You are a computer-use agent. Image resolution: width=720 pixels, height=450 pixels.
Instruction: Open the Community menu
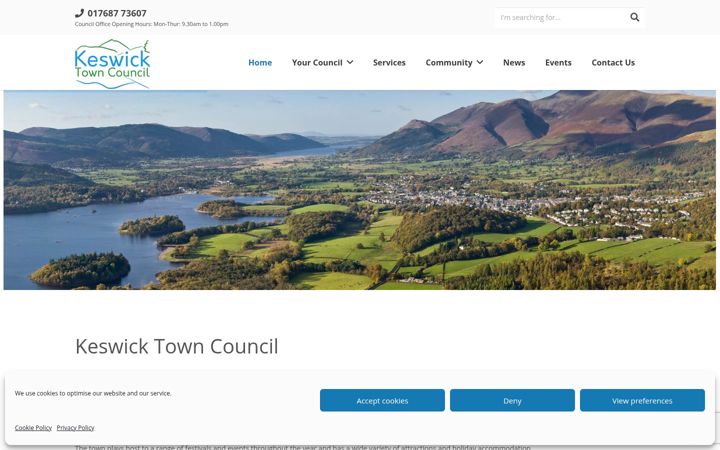(449, 62)
